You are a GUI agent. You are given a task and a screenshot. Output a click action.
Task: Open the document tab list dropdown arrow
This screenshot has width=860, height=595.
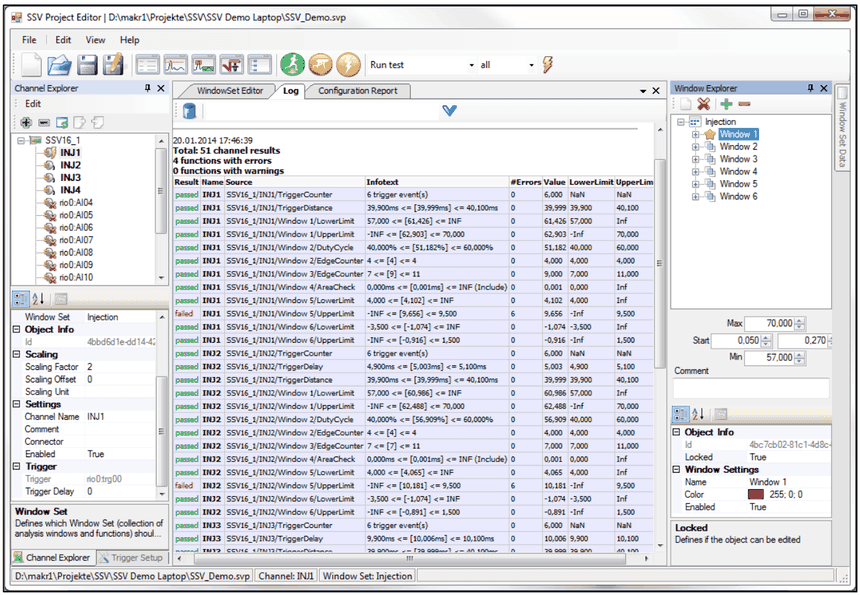(643, 91)
